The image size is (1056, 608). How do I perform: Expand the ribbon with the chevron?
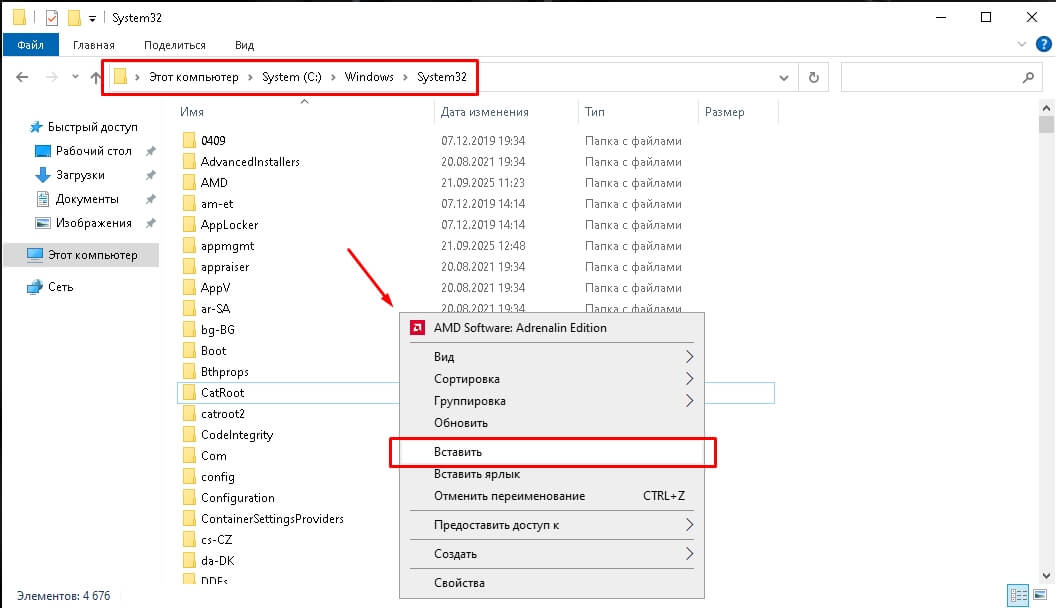coord(1021,44)
